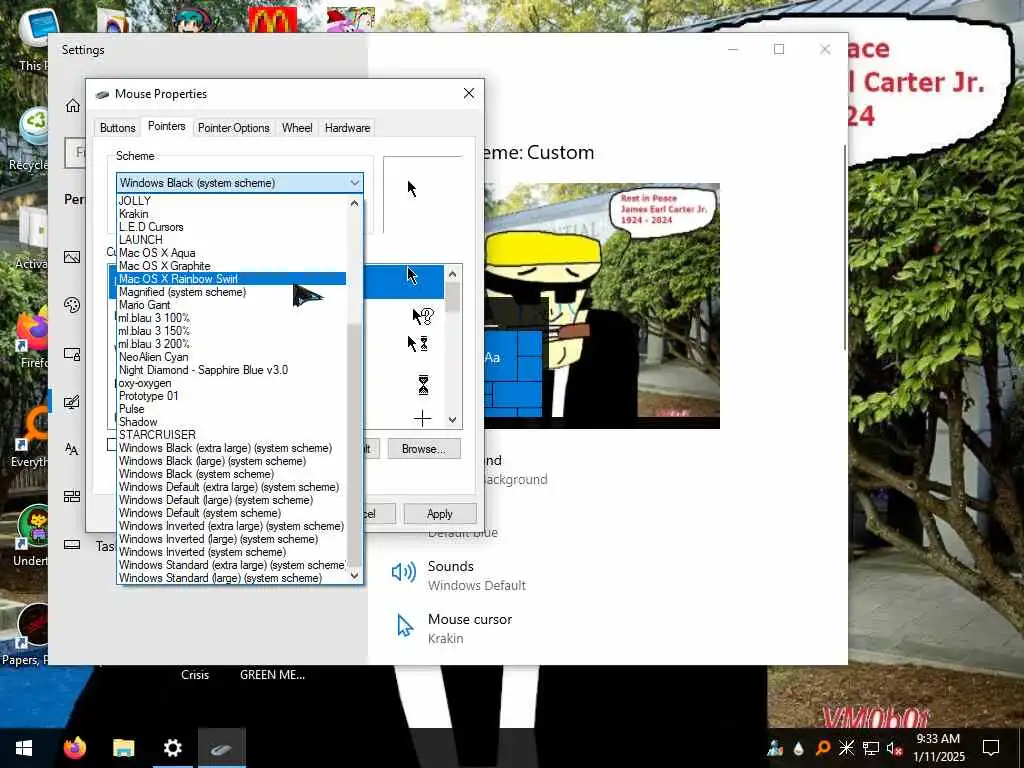Image resolution: width=1024 pixels, height=768 pixels.
Task: Click the muted volume tray icon
Action: click(895, 748)
